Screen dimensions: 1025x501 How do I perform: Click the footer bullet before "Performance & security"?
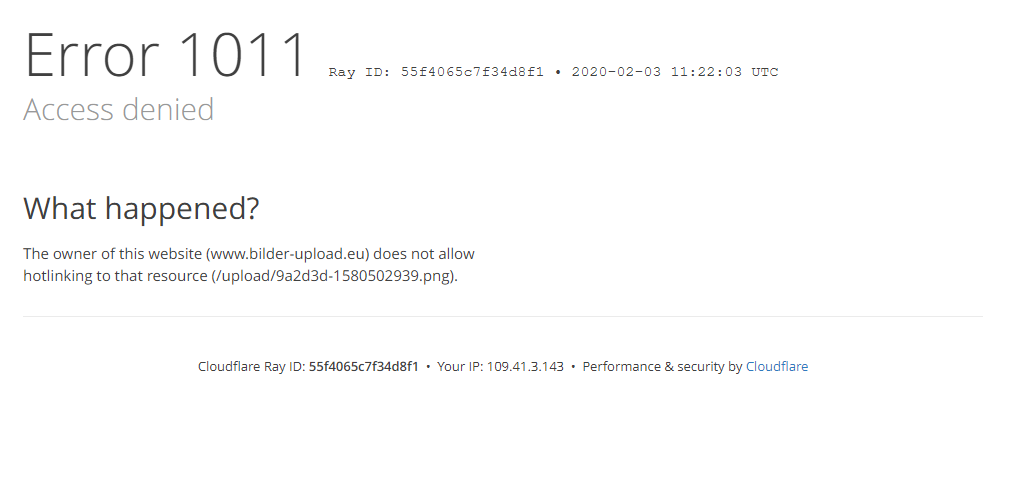point(573,367)
